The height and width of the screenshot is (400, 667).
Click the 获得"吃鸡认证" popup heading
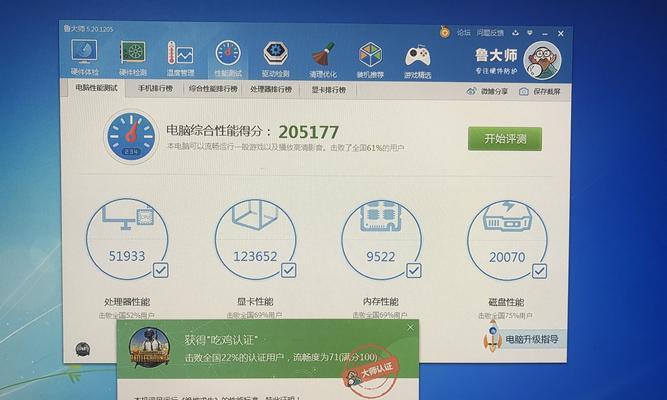(x=220, y=340)
